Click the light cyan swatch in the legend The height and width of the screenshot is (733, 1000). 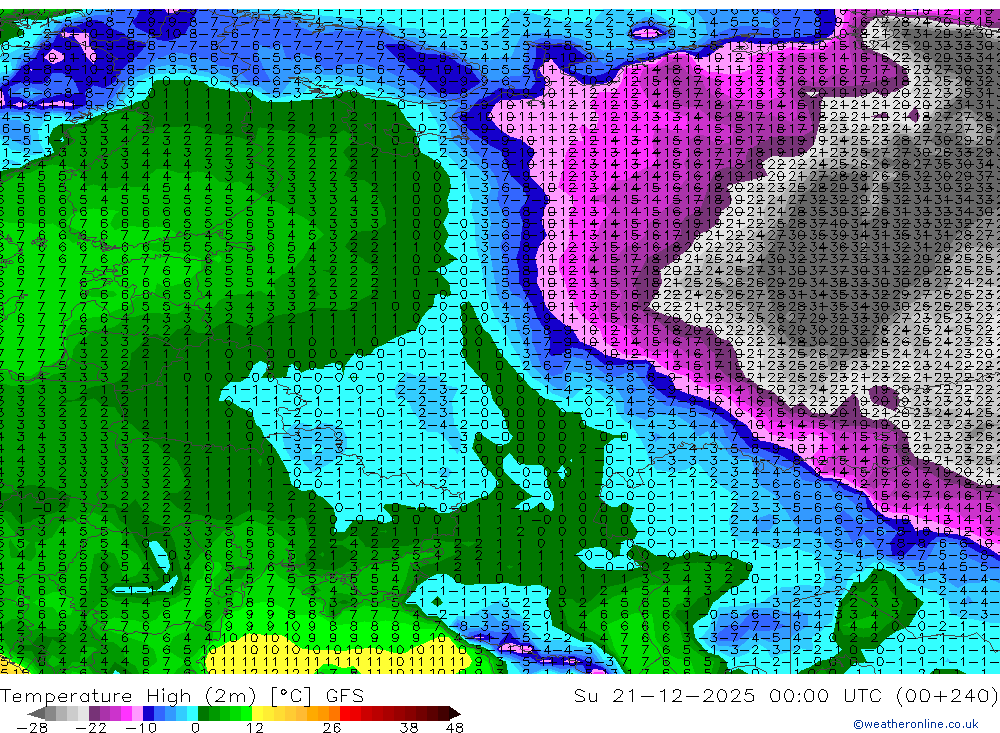coord(192,713)
